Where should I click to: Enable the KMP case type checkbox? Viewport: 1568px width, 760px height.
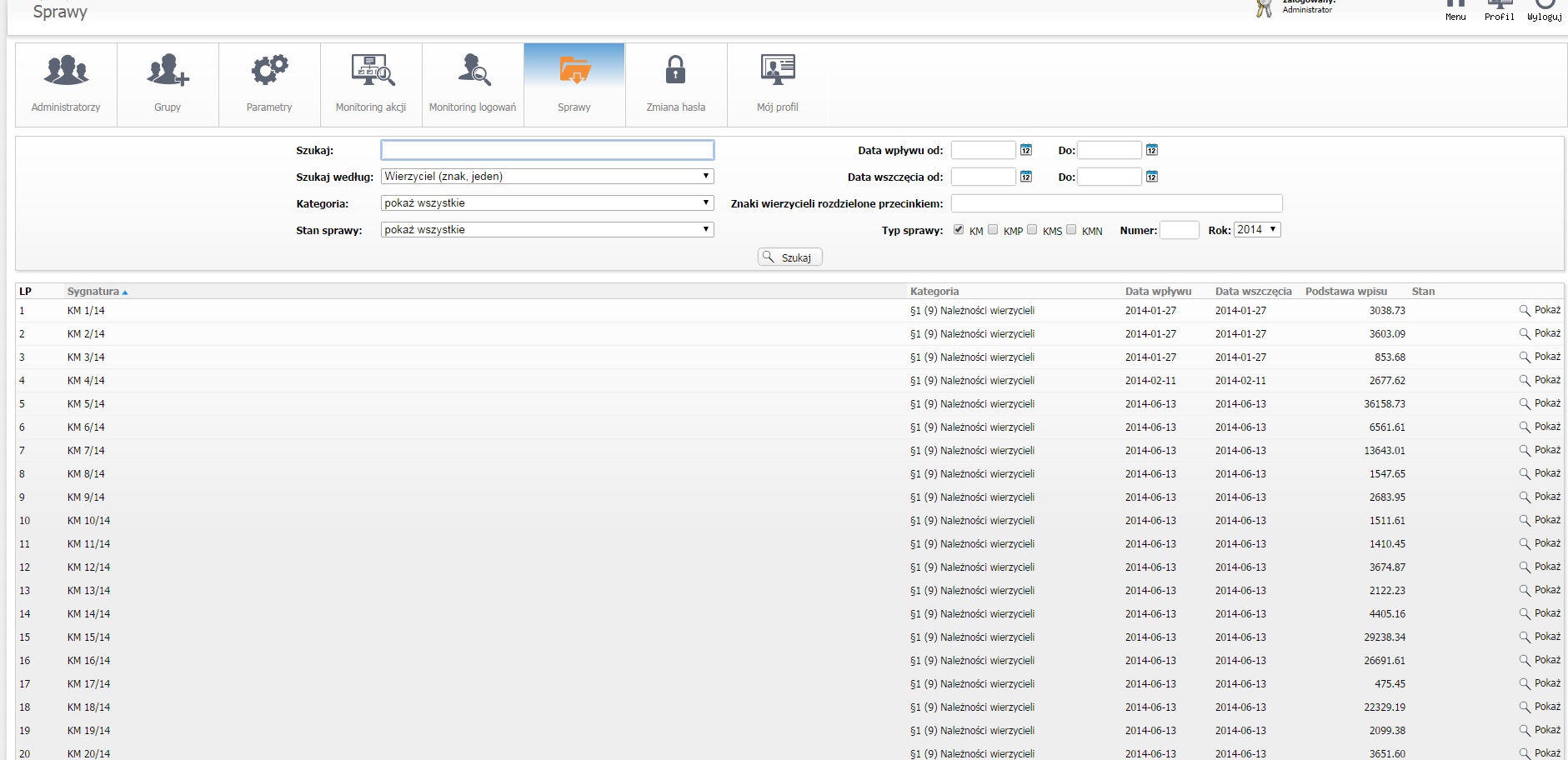click(993, 230)
